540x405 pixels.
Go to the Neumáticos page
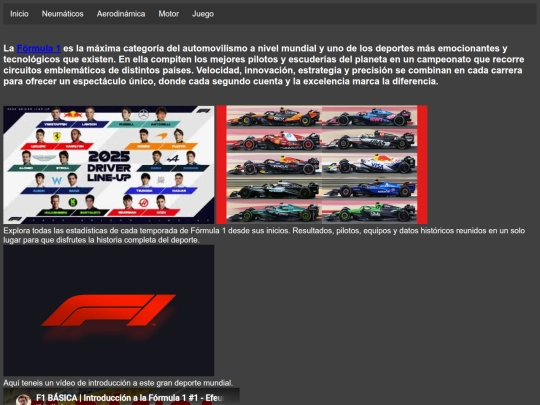pyautogui.click(x=62, y=14)
